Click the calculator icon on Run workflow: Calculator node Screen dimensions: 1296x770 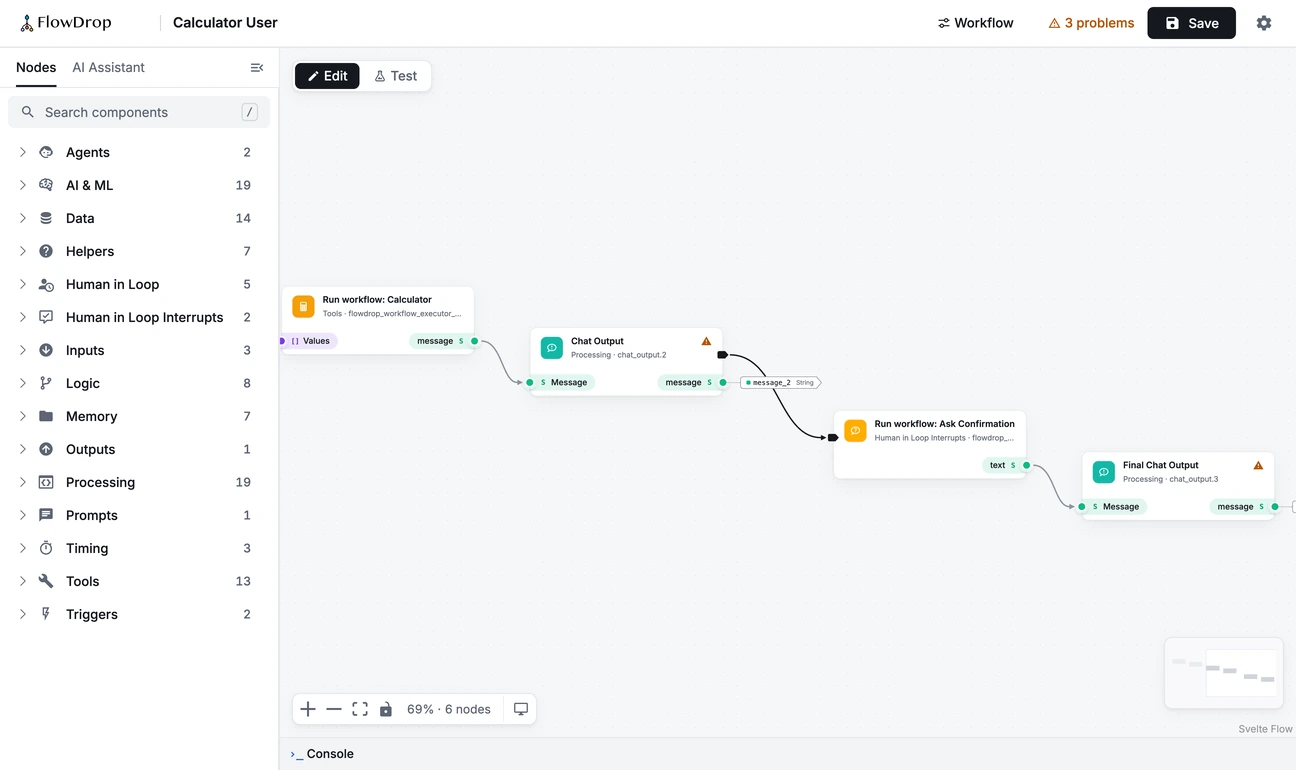pos(303,306)
